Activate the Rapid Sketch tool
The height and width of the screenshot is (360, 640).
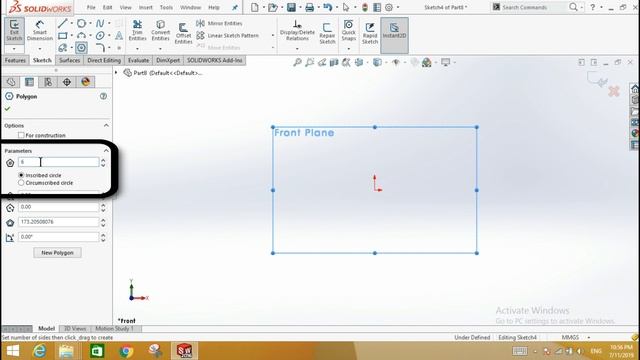[370, 33]
